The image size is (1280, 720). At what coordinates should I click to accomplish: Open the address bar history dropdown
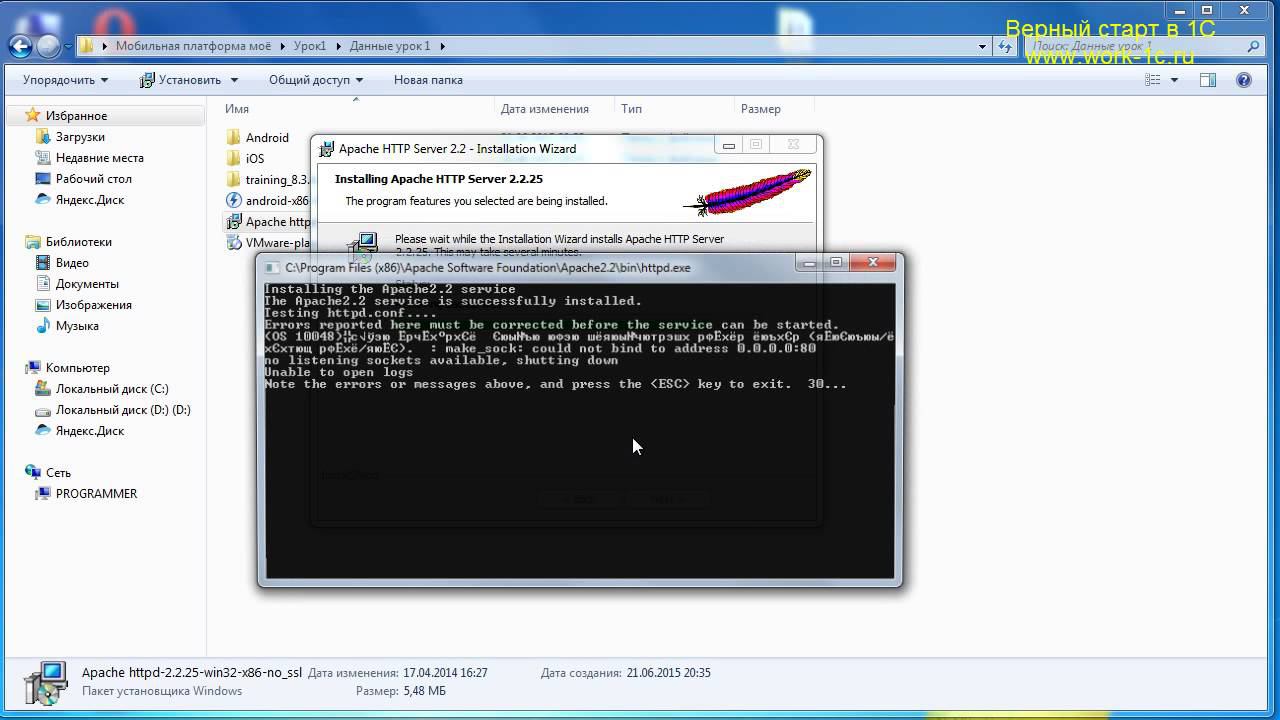click(x=983, y=46)
